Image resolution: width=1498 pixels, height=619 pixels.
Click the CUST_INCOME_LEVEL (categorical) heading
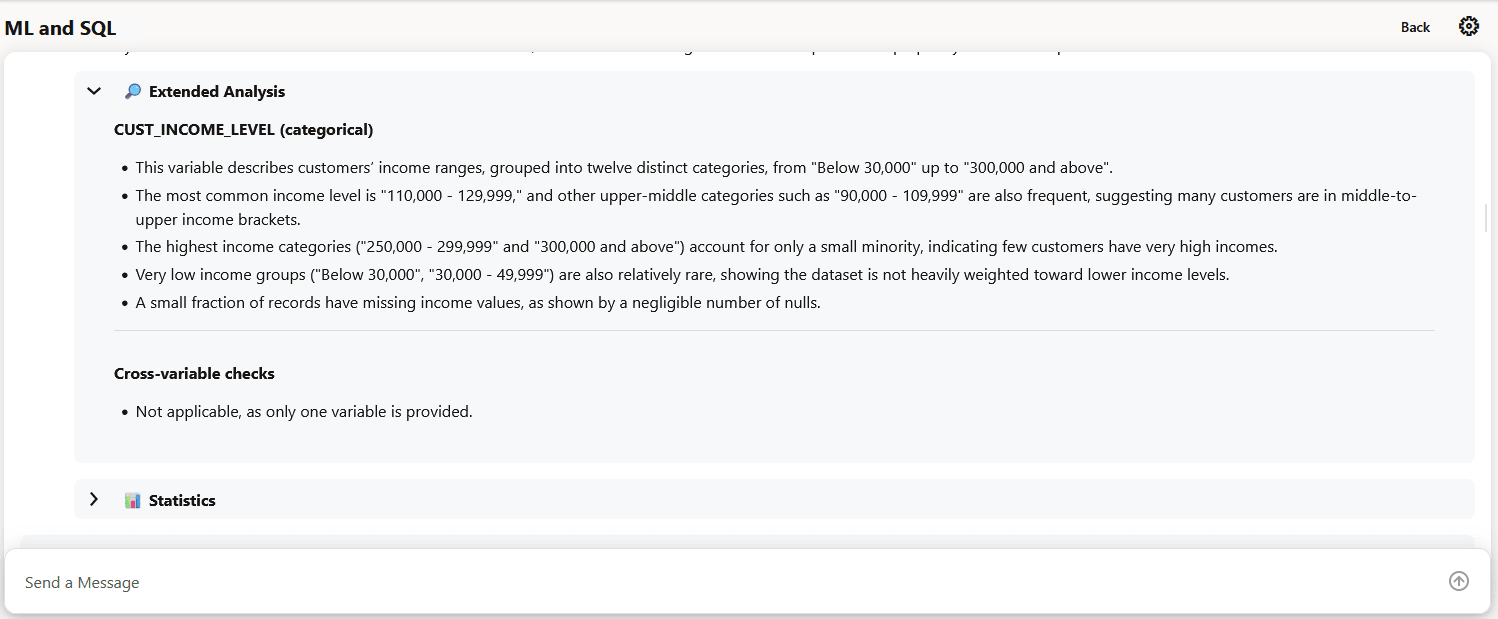(x=244, y=130)
